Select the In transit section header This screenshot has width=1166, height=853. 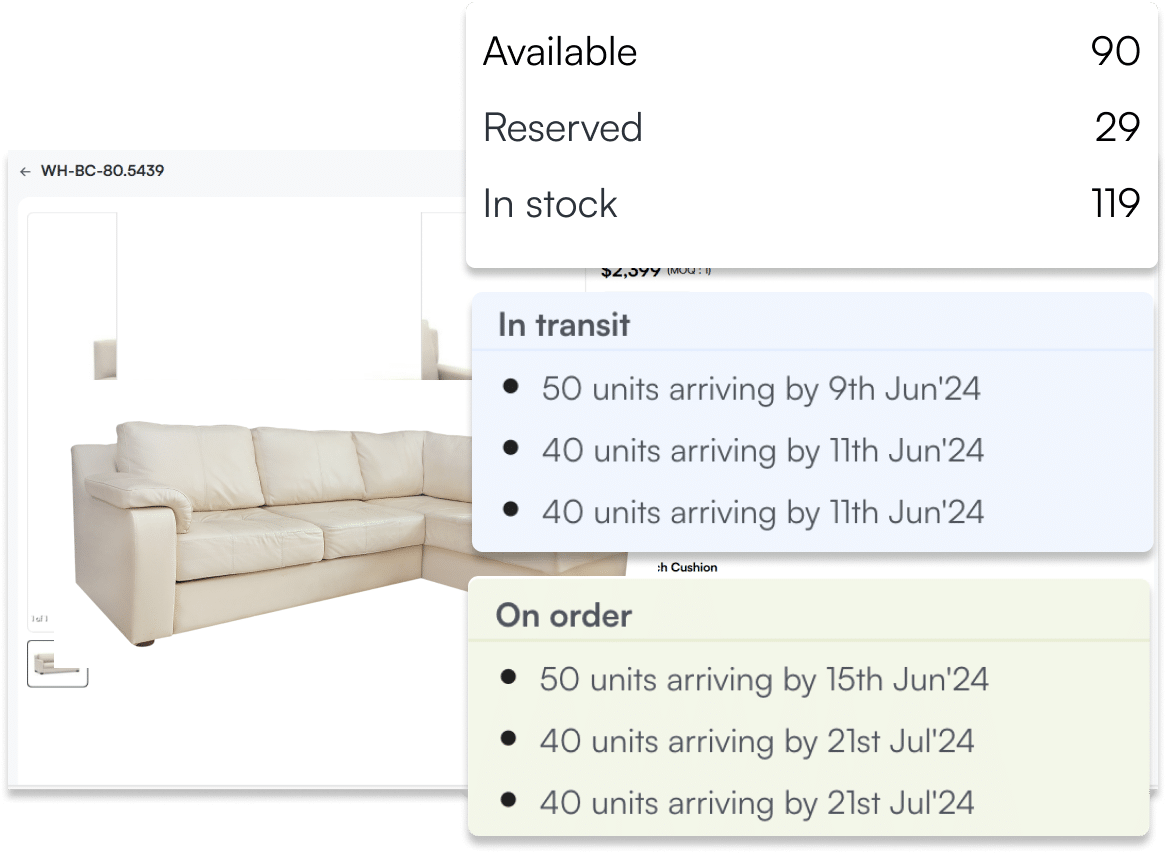point(564,325)
